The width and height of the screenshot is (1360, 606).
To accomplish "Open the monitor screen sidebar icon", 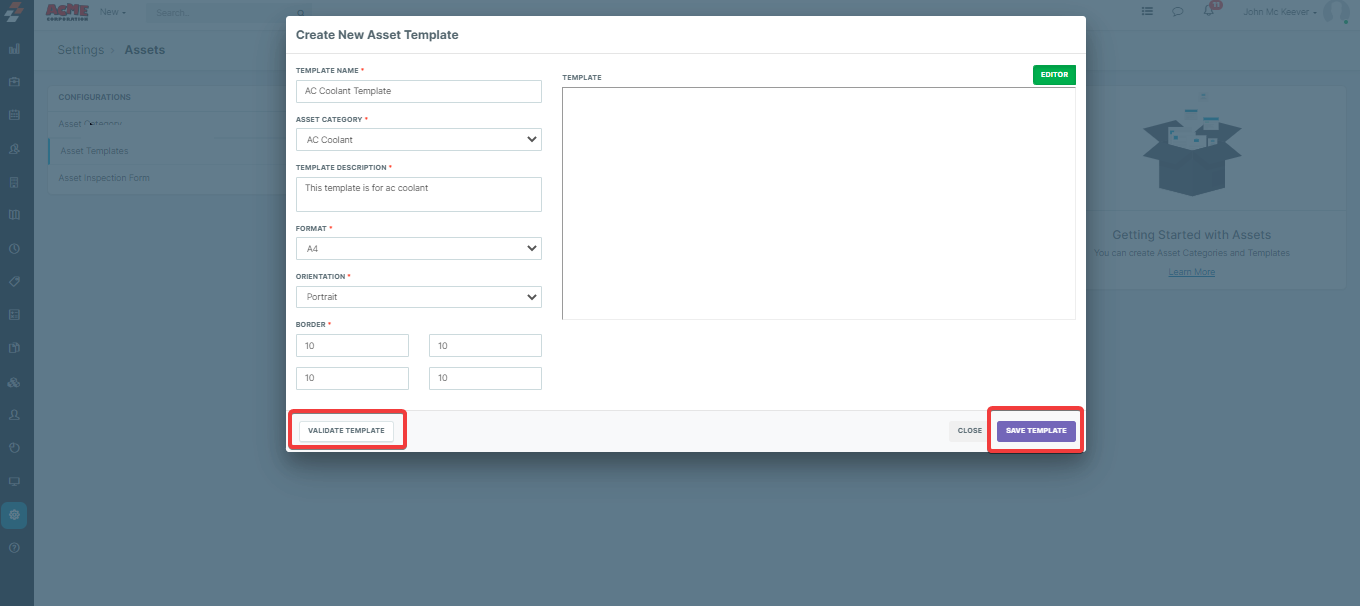I will tap(14, 481).
